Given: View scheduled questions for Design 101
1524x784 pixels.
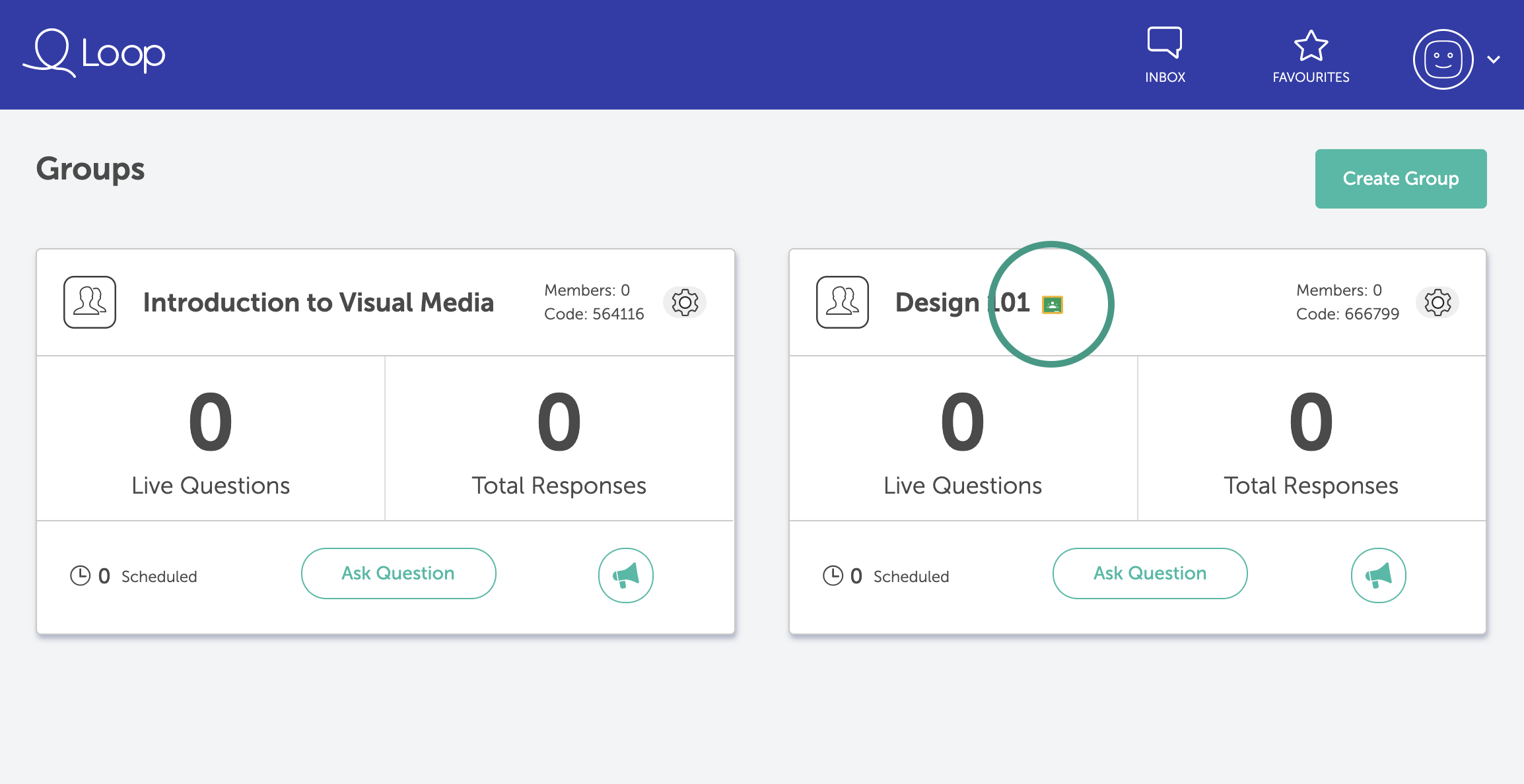Looking at the screenshot, I should click(x=886, y=576).
